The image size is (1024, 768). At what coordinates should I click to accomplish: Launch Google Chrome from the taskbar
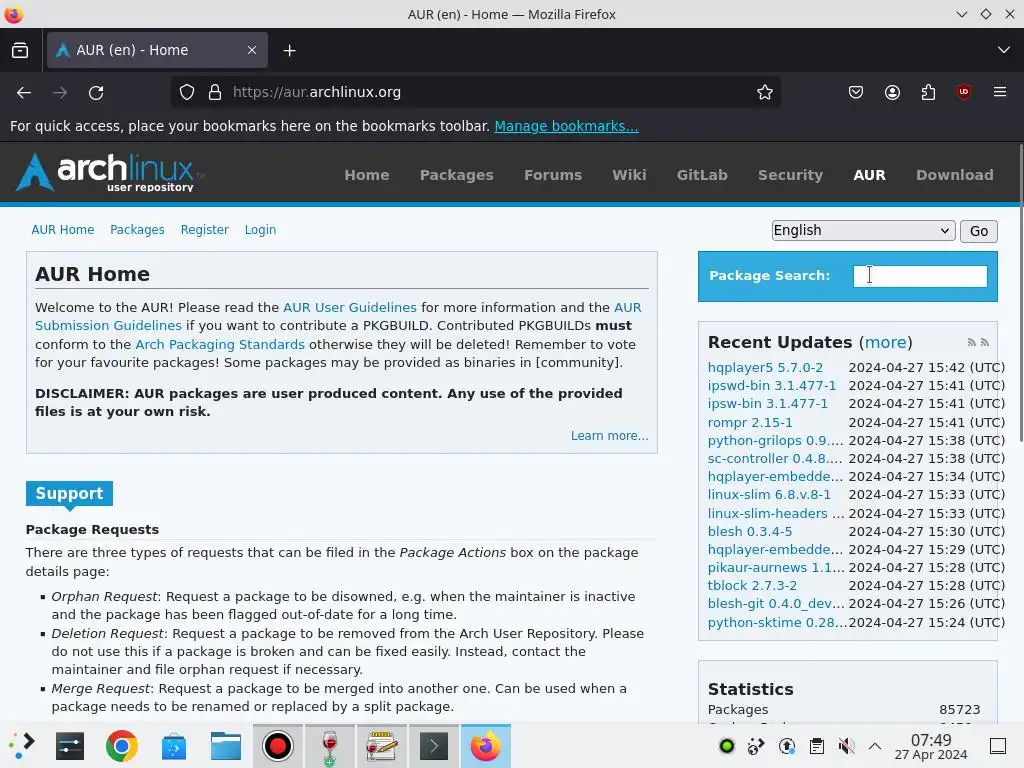[121, 746]
